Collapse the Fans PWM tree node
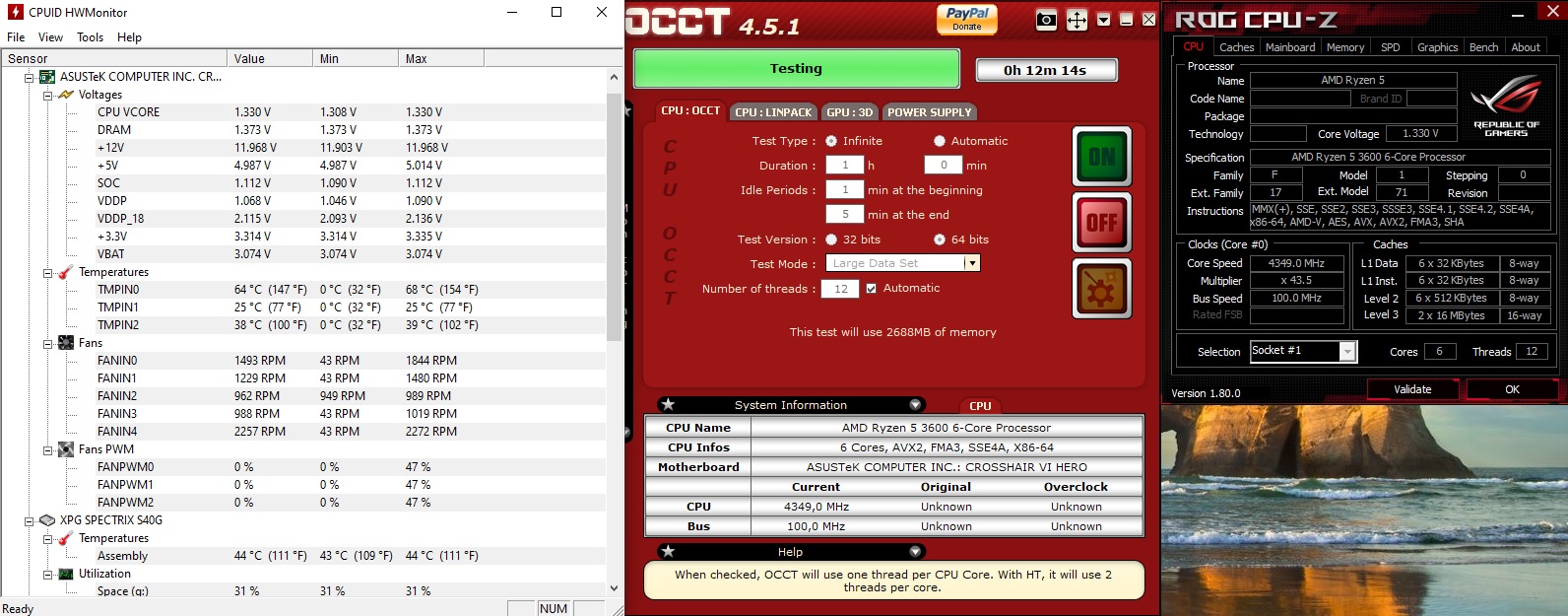 tap(47, 449)
